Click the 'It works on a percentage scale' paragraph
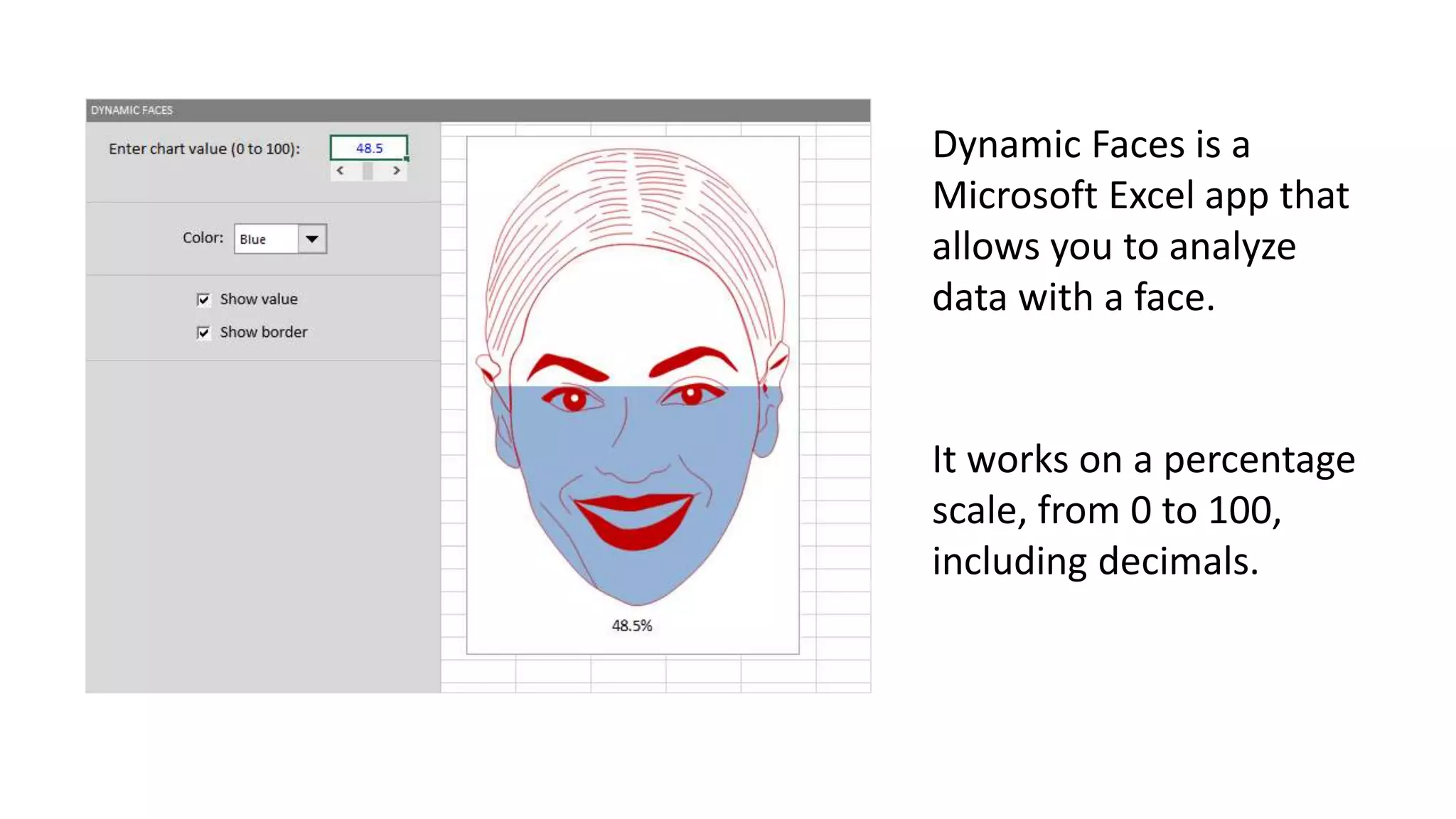 1143,510
